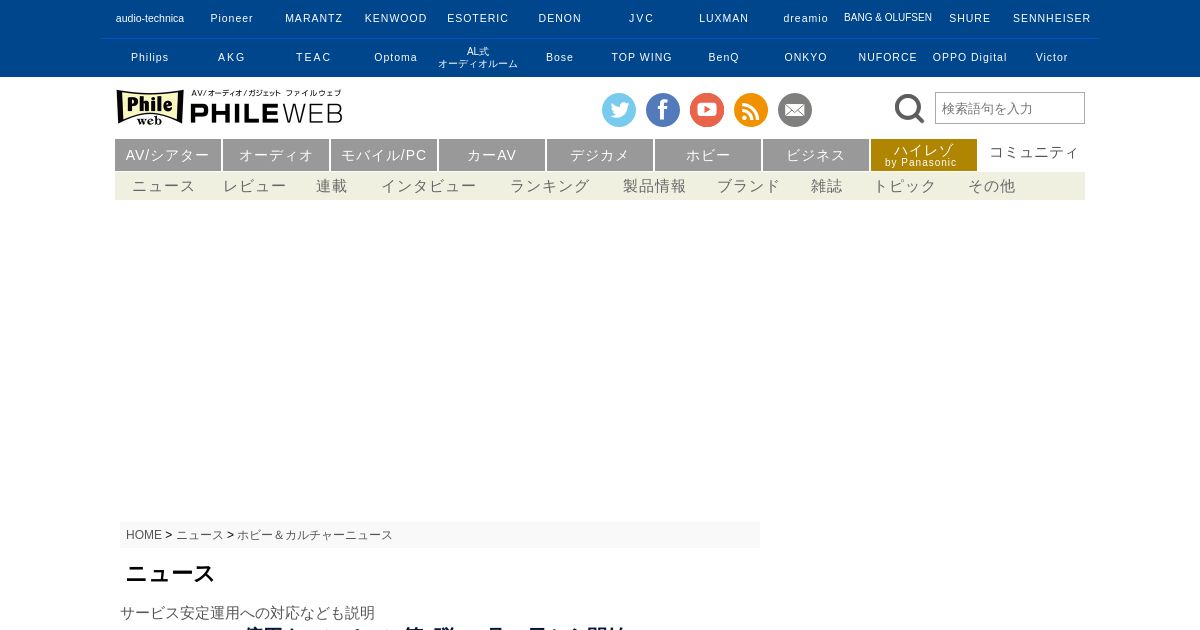Open the モバイル/PC tab
This screenshot has height=630, width=1200.
[x=384, y=155]
